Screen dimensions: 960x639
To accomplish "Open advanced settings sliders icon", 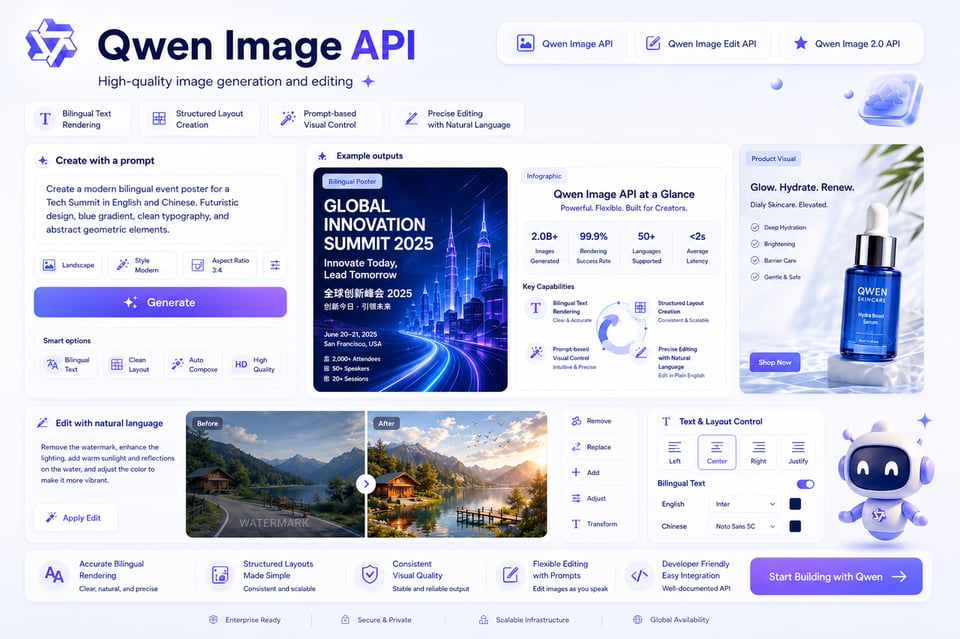I will 276,265.
